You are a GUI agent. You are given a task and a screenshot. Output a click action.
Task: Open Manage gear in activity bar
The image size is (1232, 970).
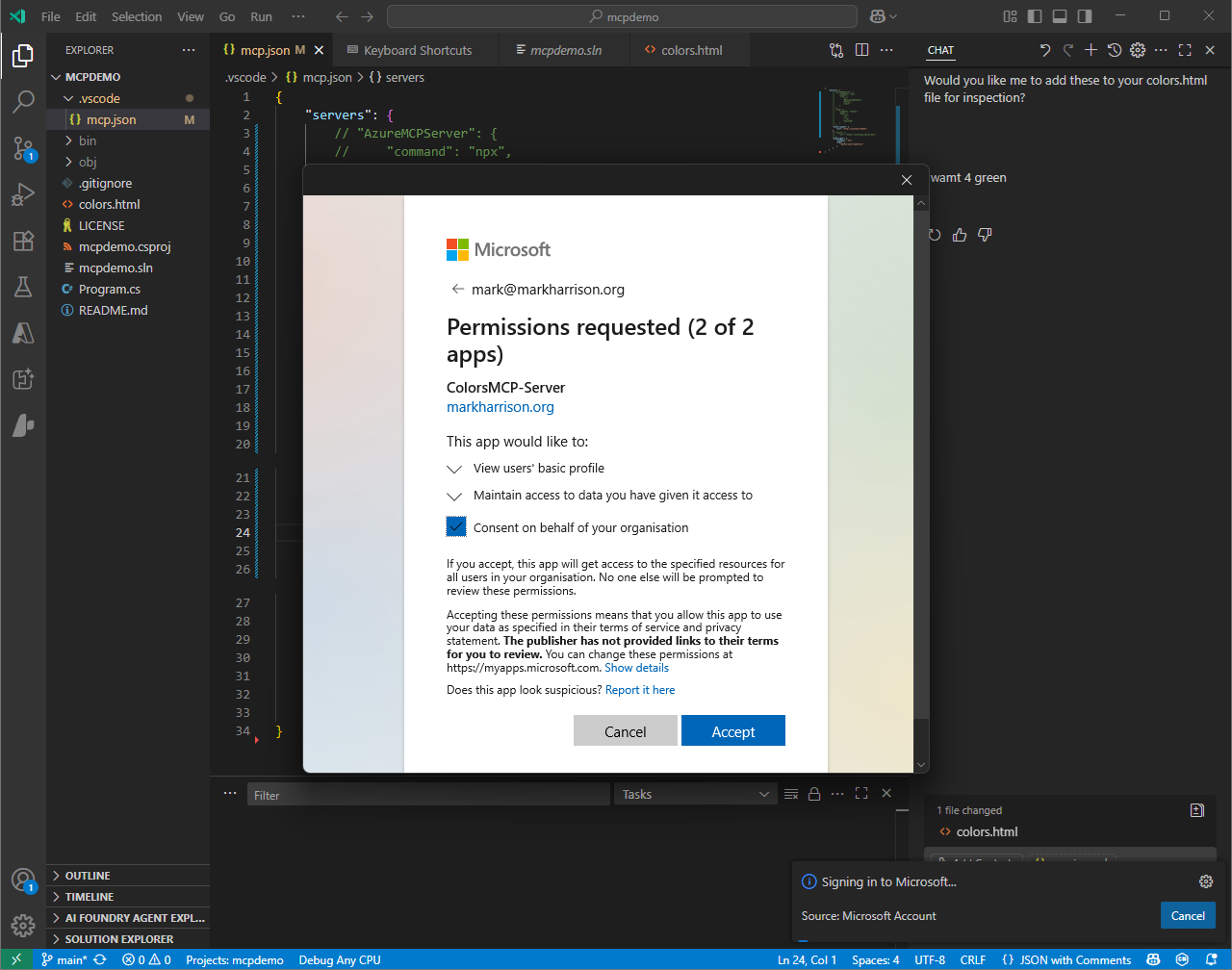(x=23, y=926)
